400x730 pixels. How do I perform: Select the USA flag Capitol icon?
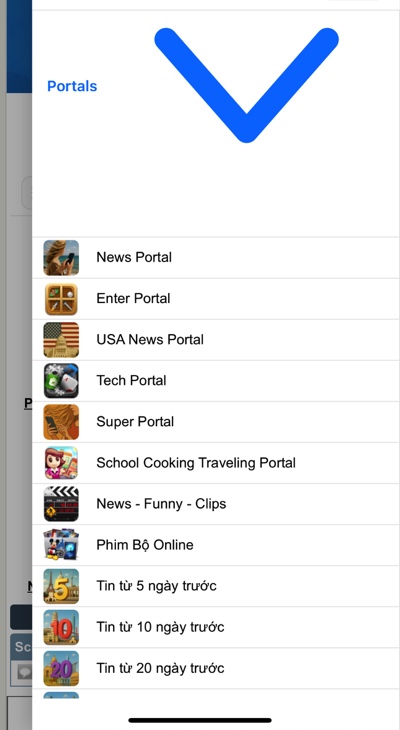(x=61, y=340)
